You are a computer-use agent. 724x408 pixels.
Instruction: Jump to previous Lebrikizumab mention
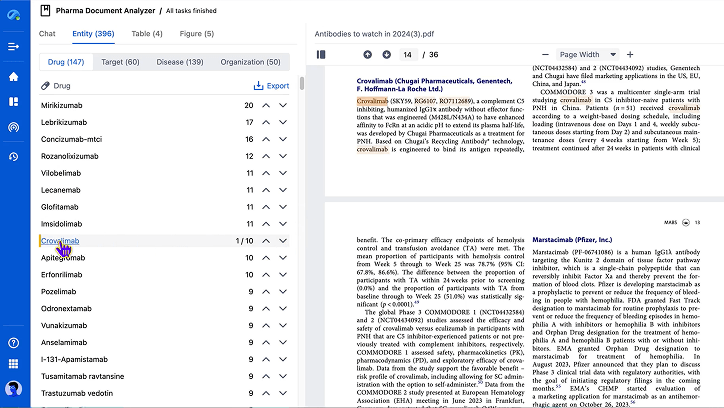(x=266, y=122)
